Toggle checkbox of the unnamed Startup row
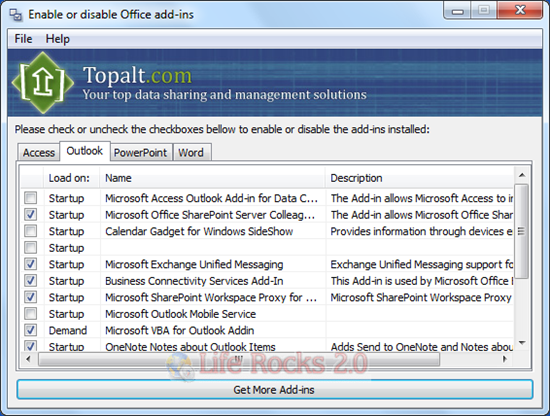The image size is (550, 416). coord(31,247)
